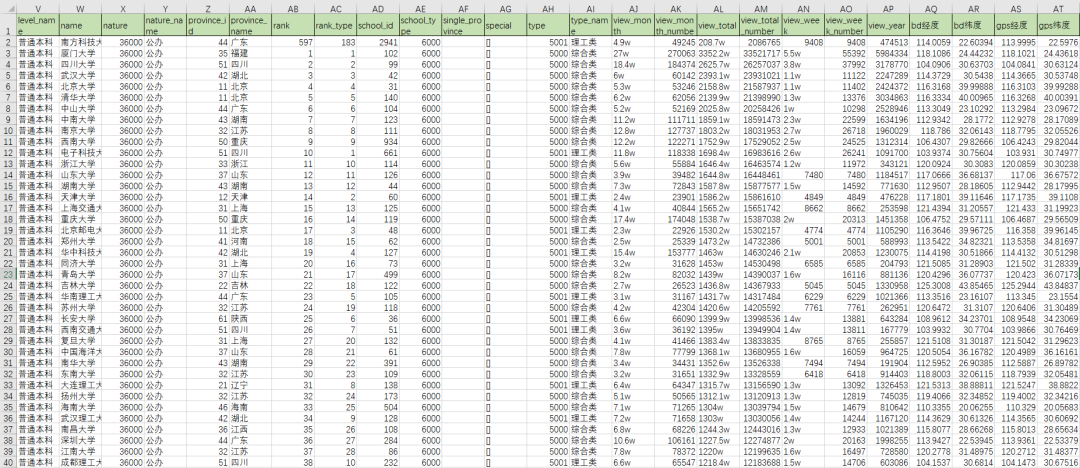Click the province cell 陕西

250,318
